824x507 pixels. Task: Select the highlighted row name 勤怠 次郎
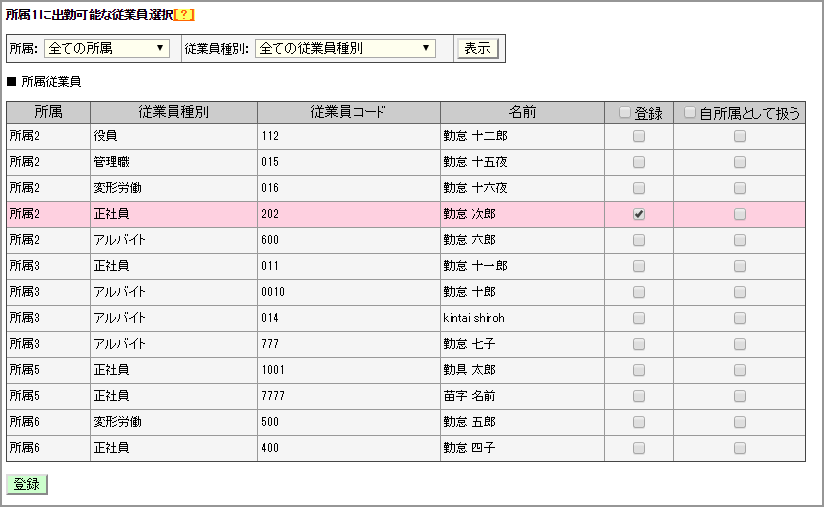[469, 214]
